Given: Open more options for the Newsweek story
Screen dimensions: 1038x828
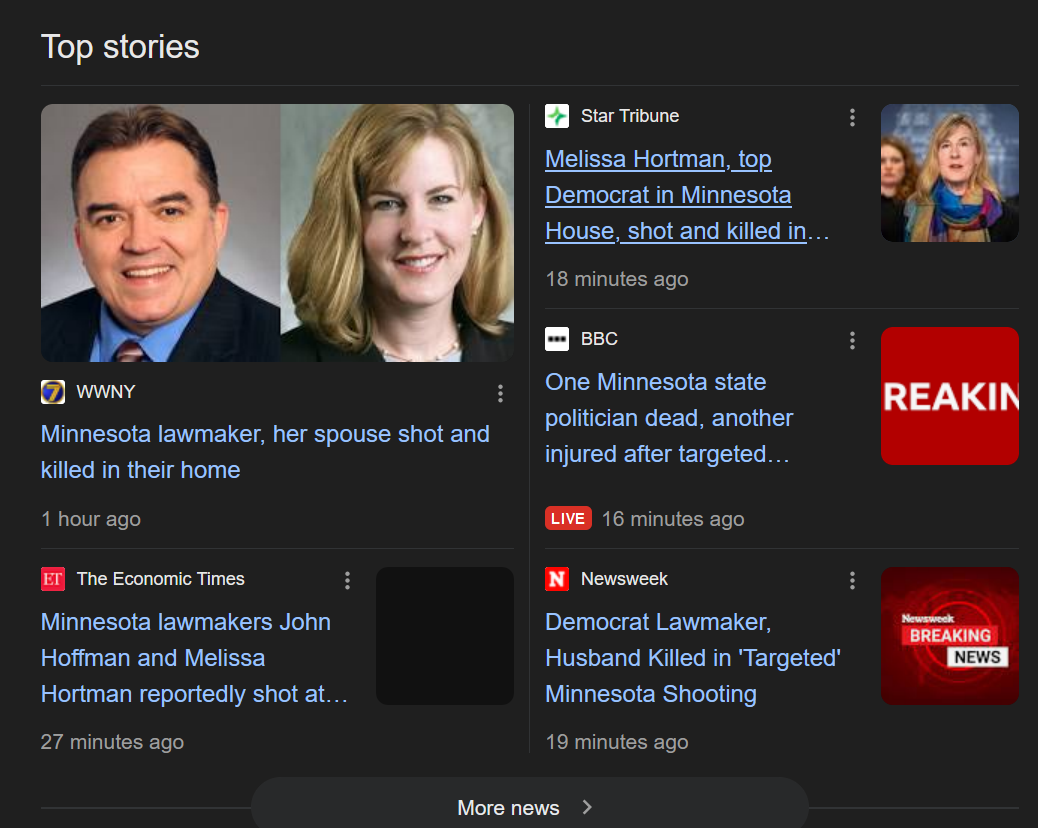Looking at the screenshot, I should [x=852, y=581].
